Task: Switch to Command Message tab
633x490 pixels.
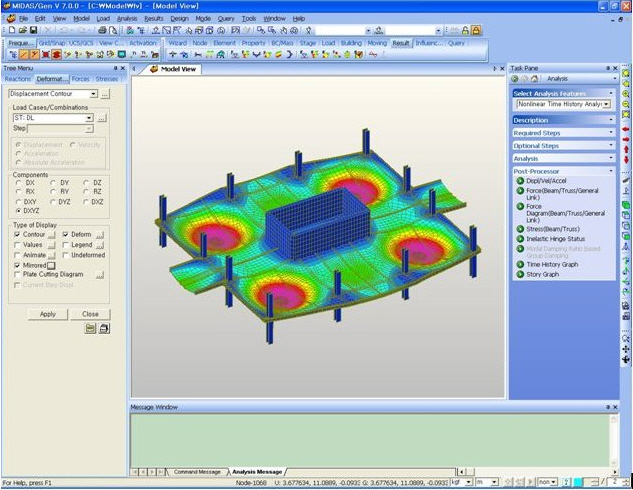Action: coord(197,471)
